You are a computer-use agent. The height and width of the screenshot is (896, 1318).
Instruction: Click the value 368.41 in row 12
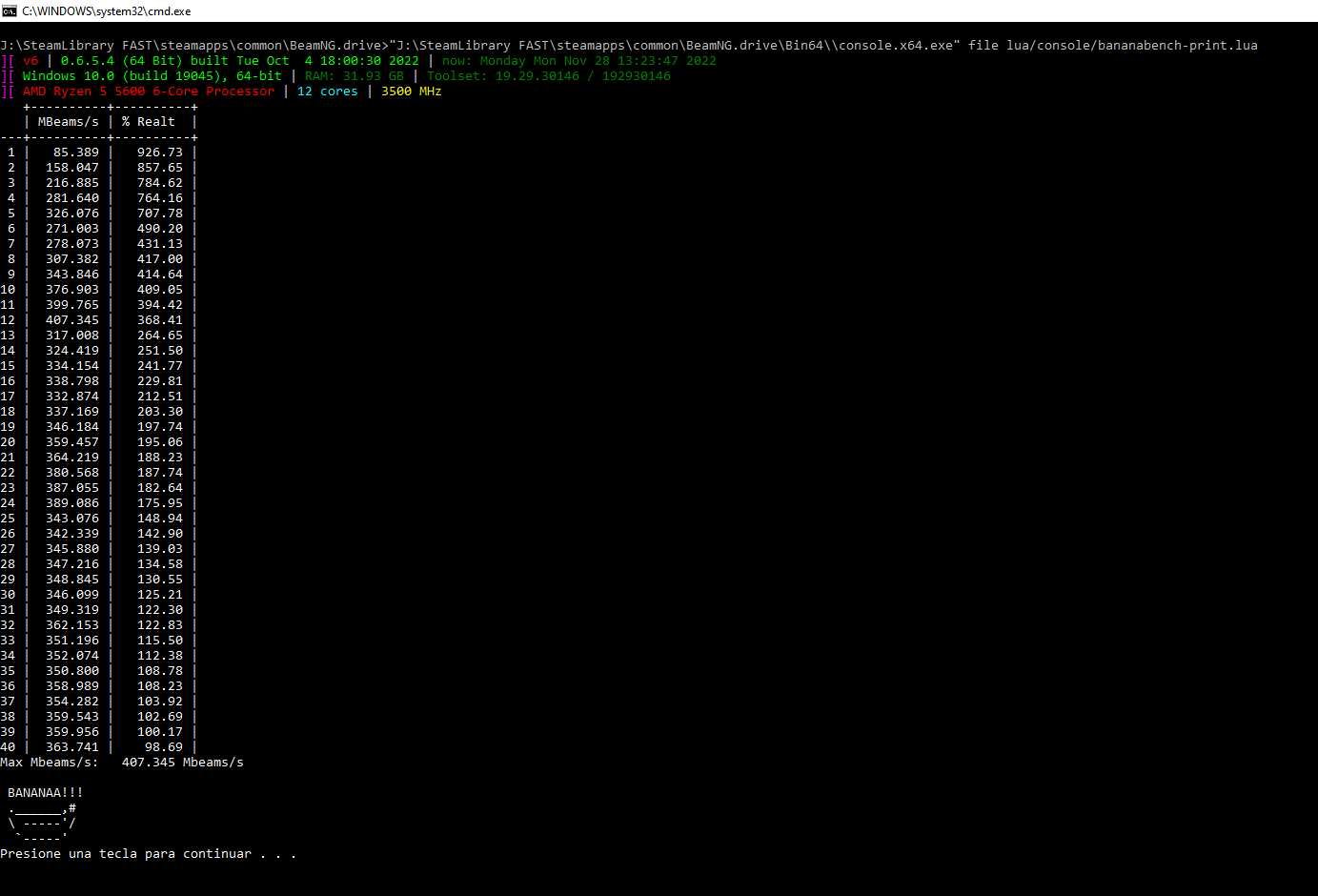160,320
